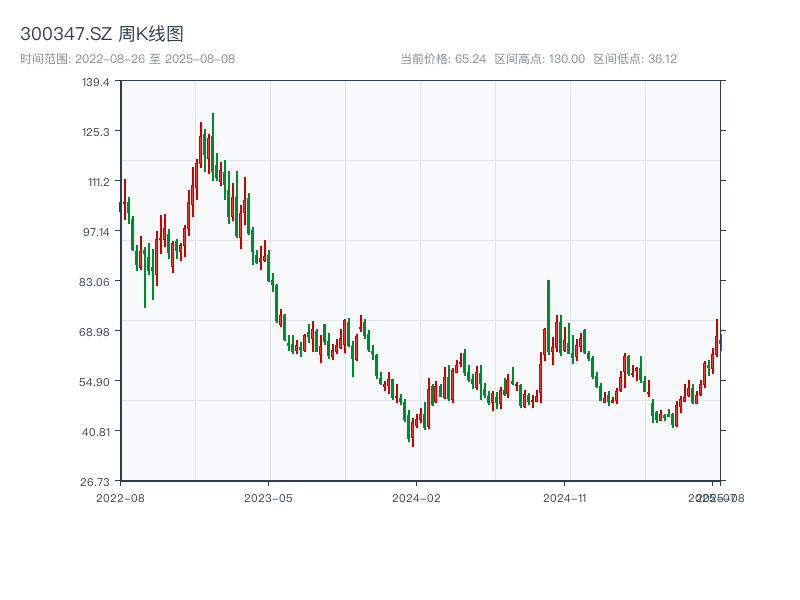Image resolution: width=800 pixels, height=600 pixels.
Task: Click the y-axis value 26.73
Action: pos(95,482)
